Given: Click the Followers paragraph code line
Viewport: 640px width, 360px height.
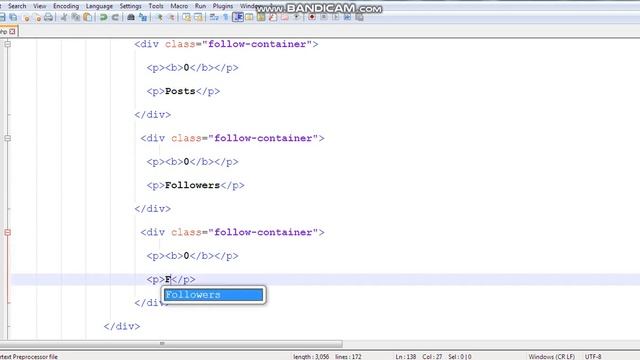Looking at the screenshot, I should (196, 185).
